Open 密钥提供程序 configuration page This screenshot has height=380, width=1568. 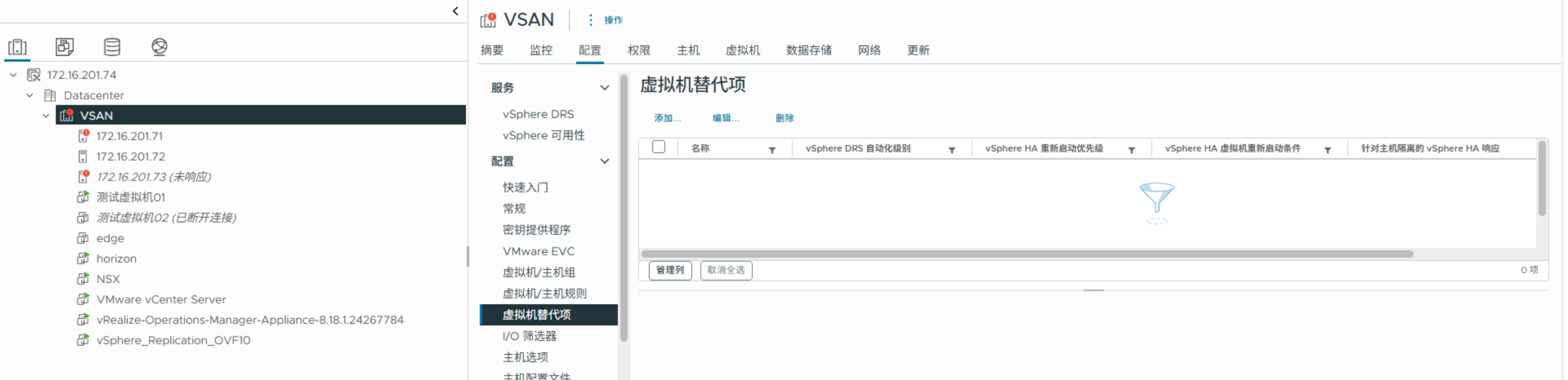(536, 230)
